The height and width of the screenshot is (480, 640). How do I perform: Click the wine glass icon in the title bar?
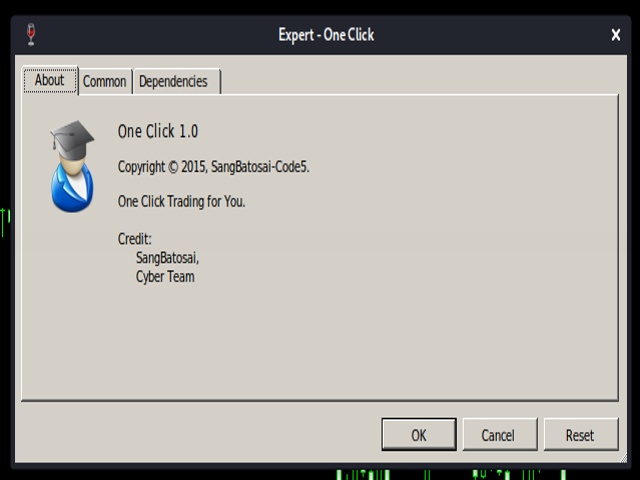(x=31, y=34)
